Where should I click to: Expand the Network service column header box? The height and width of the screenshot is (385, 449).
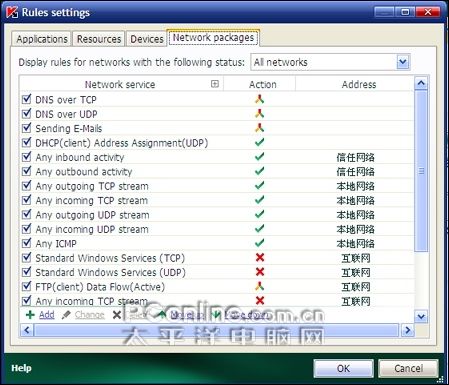tap(215, 84)
